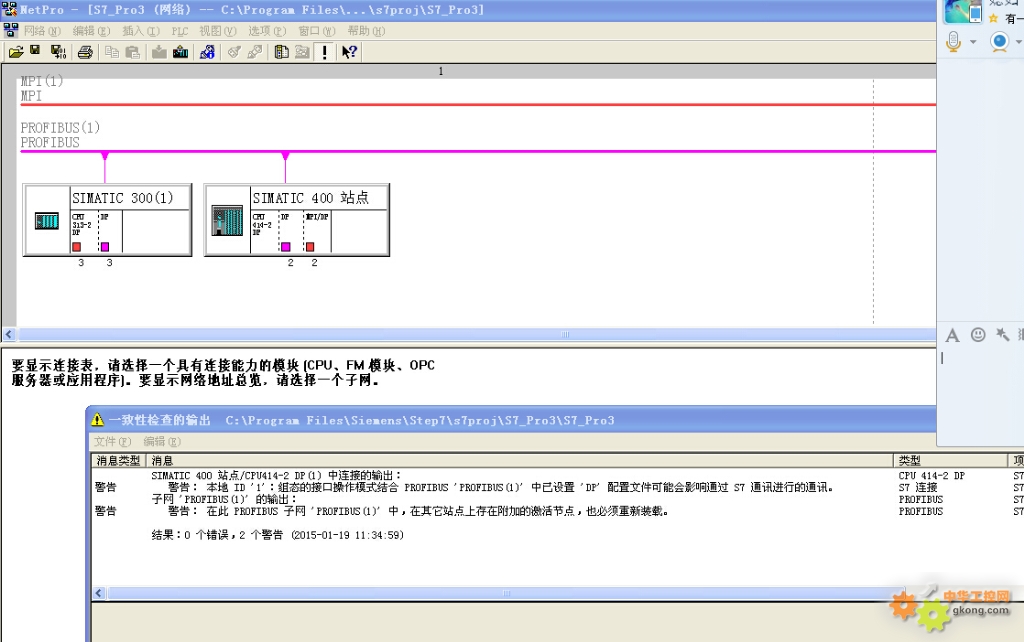The height and width of the screenshot is (642, 1024).
Task: Click the catalog toolbar icon
Action: pyautogui.click(x=281, y=52)
